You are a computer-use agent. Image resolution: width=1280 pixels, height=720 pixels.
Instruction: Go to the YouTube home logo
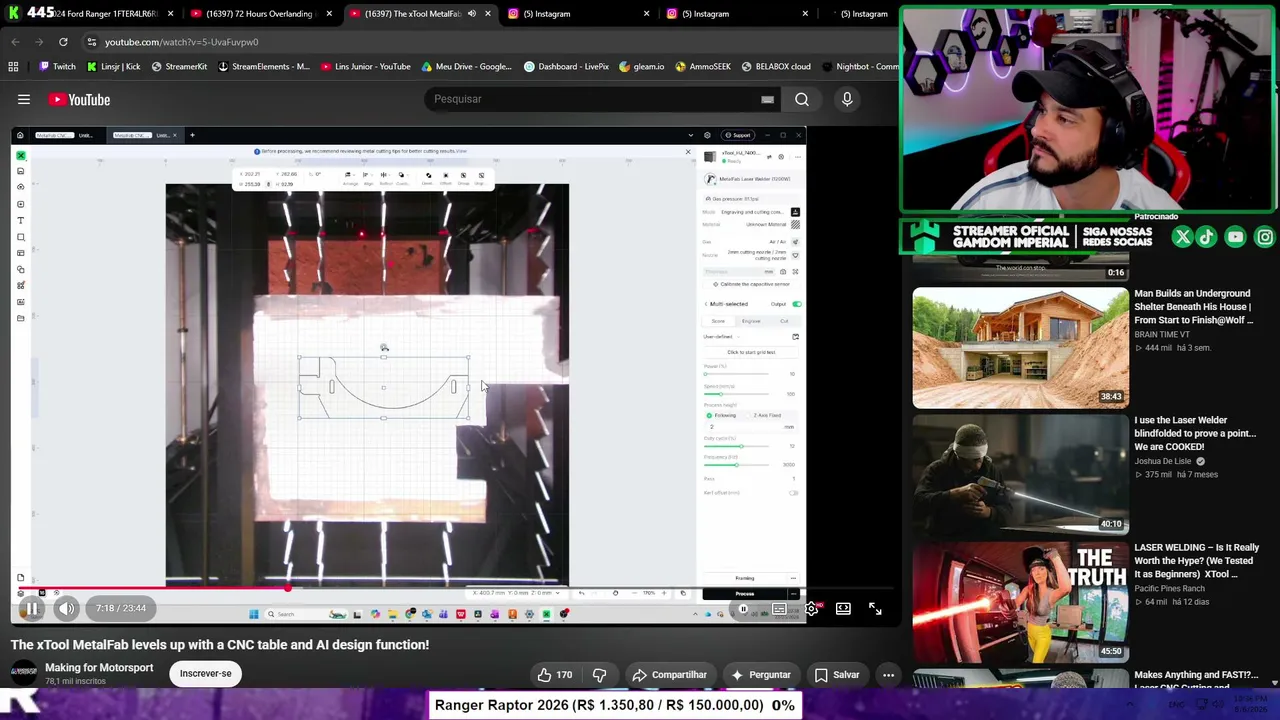point(79,99)
